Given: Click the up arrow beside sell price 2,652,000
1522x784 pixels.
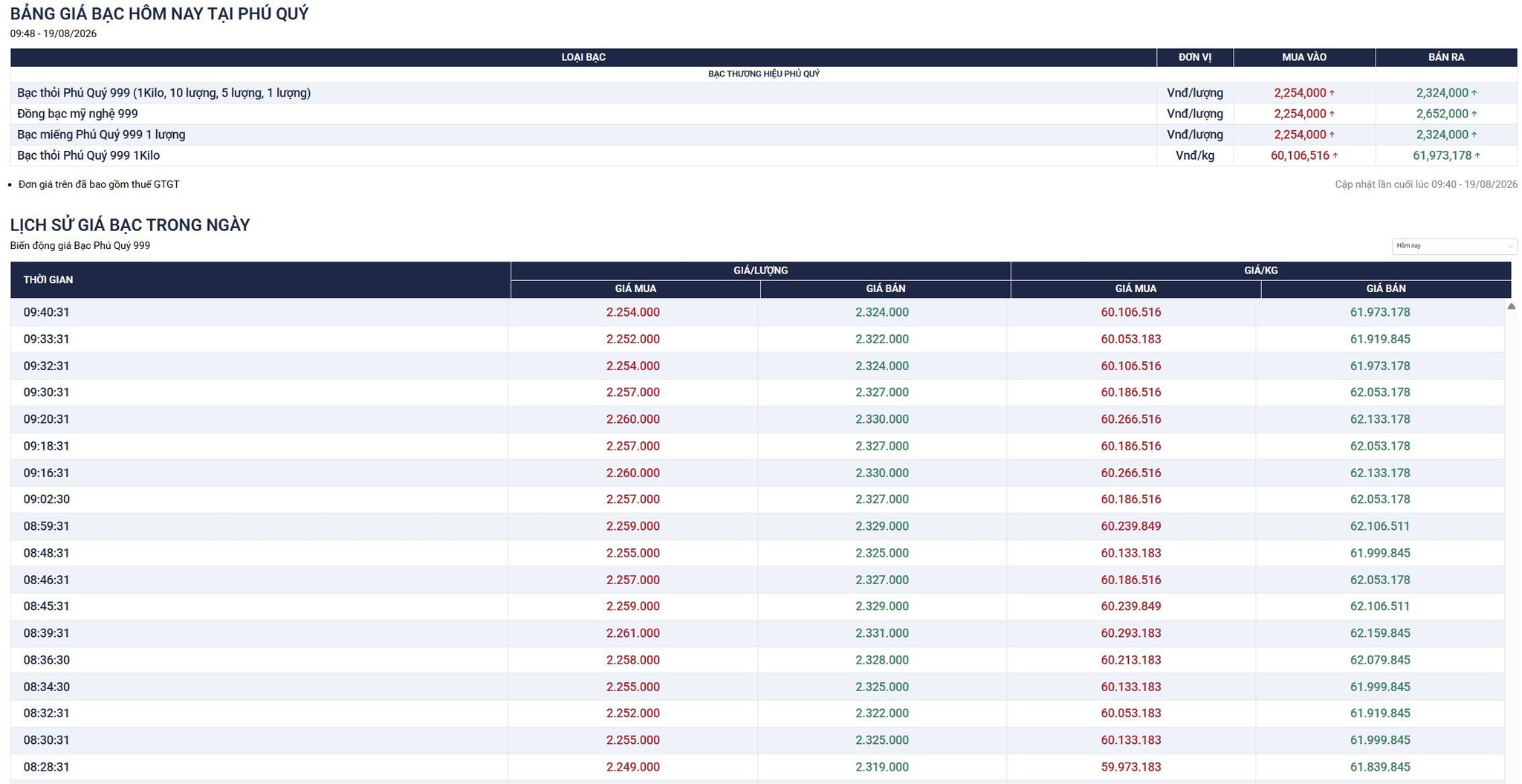Looking at the screenshot, I should point(1474,114).
